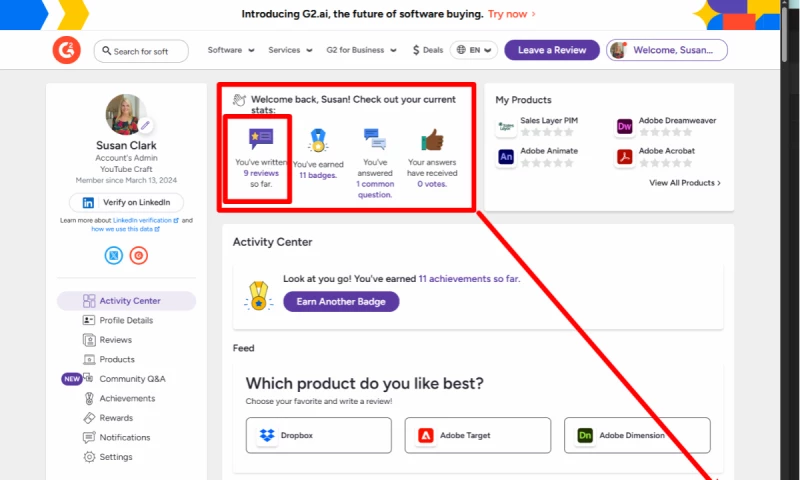Click the Adobe Acrobat product icon
800x480 pixels.
[625, 156]
